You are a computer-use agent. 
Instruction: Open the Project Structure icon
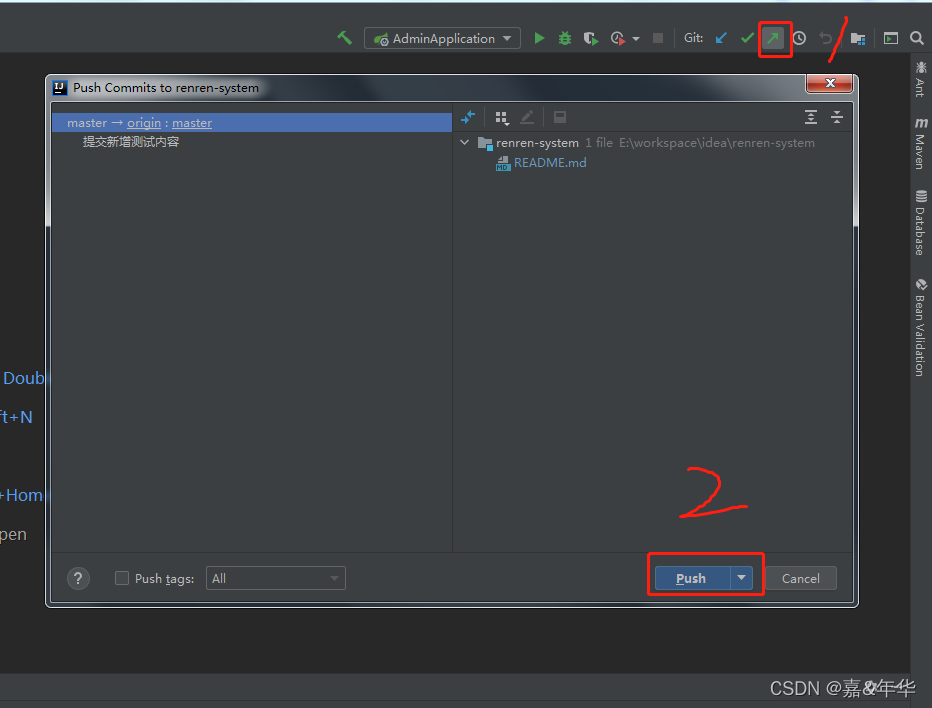click(858, 39)
